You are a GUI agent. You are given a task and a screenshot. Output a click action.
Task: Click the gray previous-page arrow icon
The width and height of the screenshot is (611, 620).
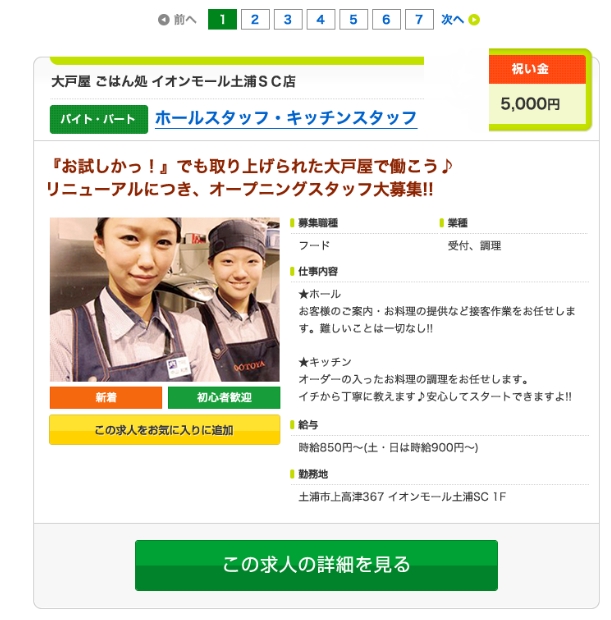[x=163, y=19]
